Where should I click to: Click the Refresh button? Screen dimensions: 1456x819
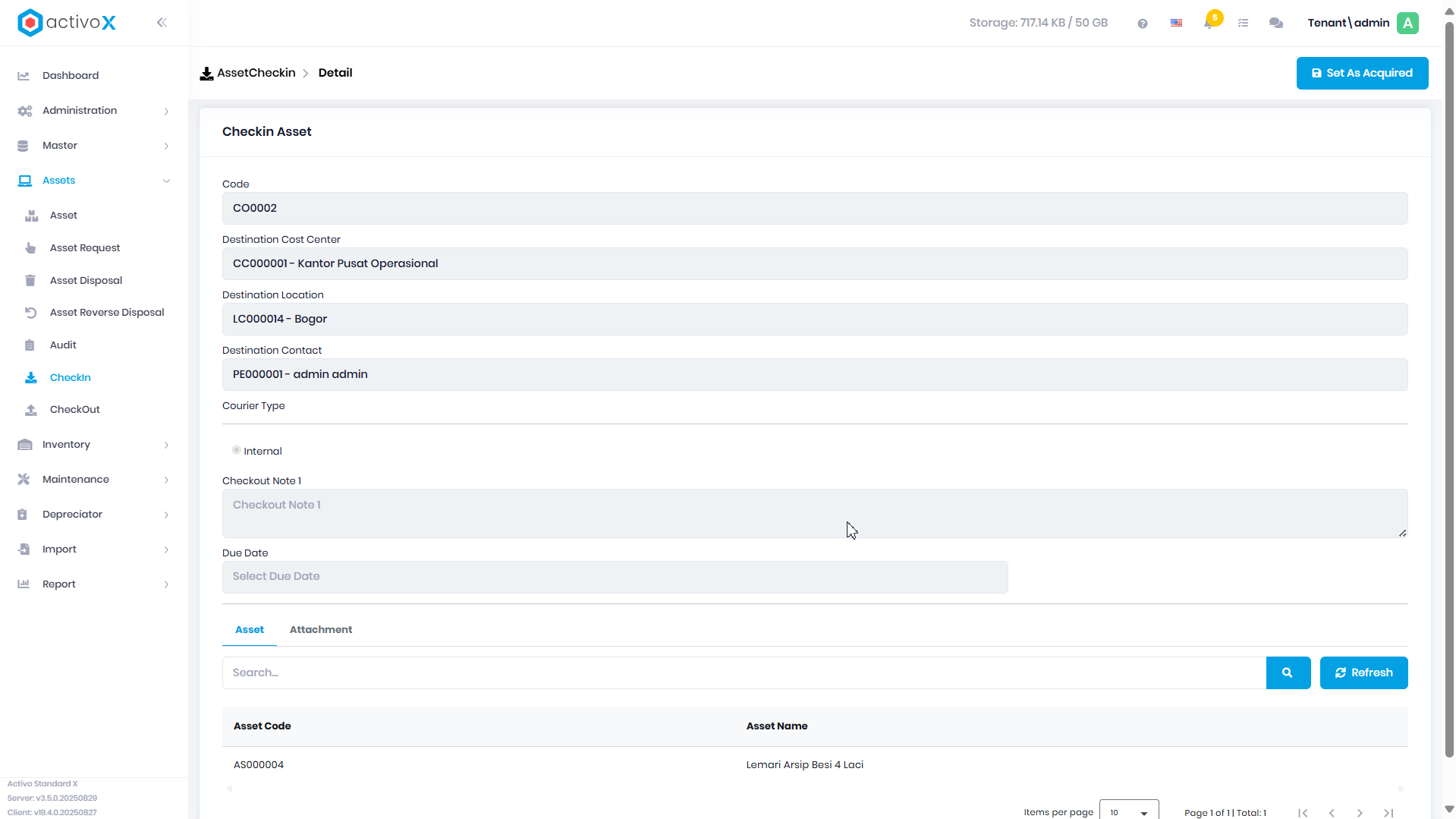[x=1363, y=673]
